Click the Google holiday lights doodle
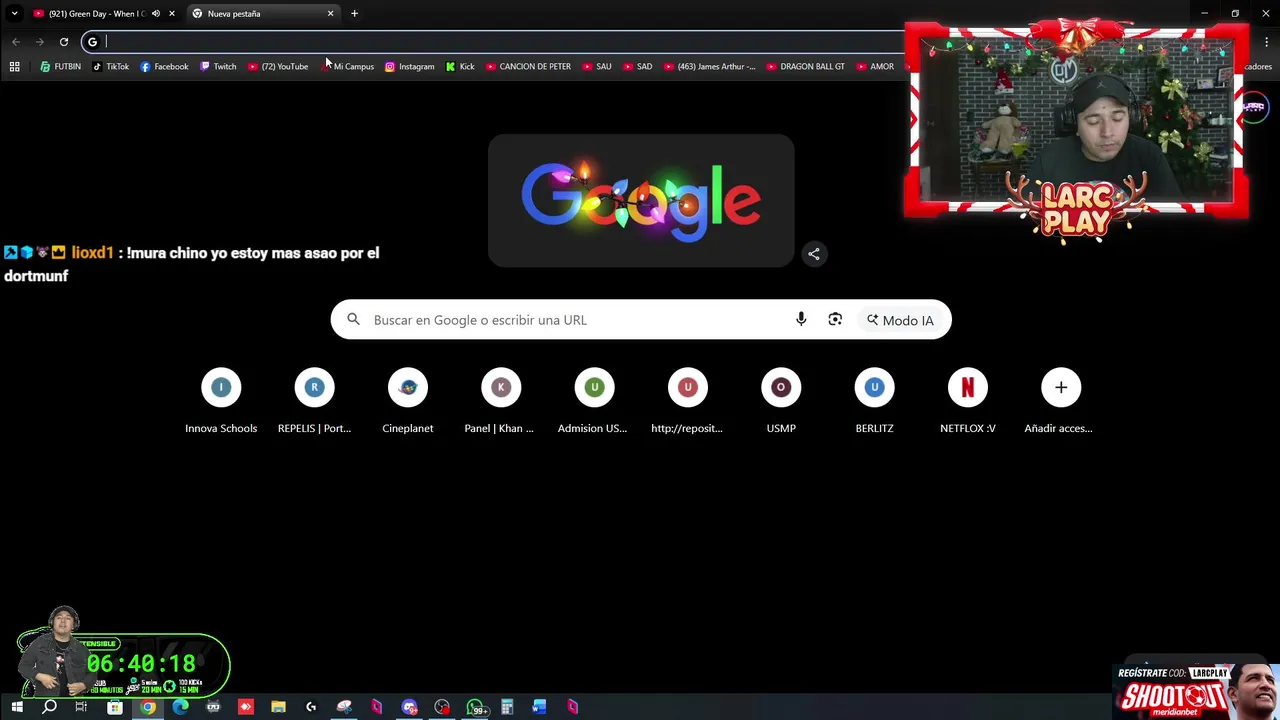Screen dimensions: 1280x720 [641, 201]
